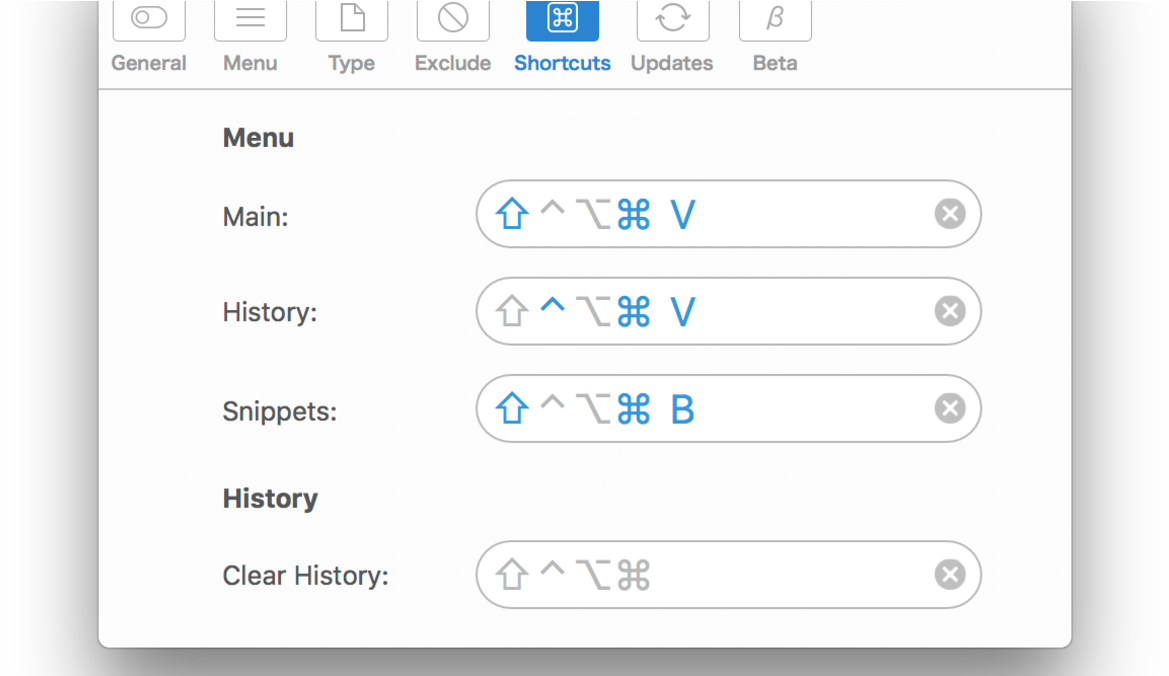Toggle Option modifier in Snippets shortcut
1169x676 pixels.
tap(593, 409)
